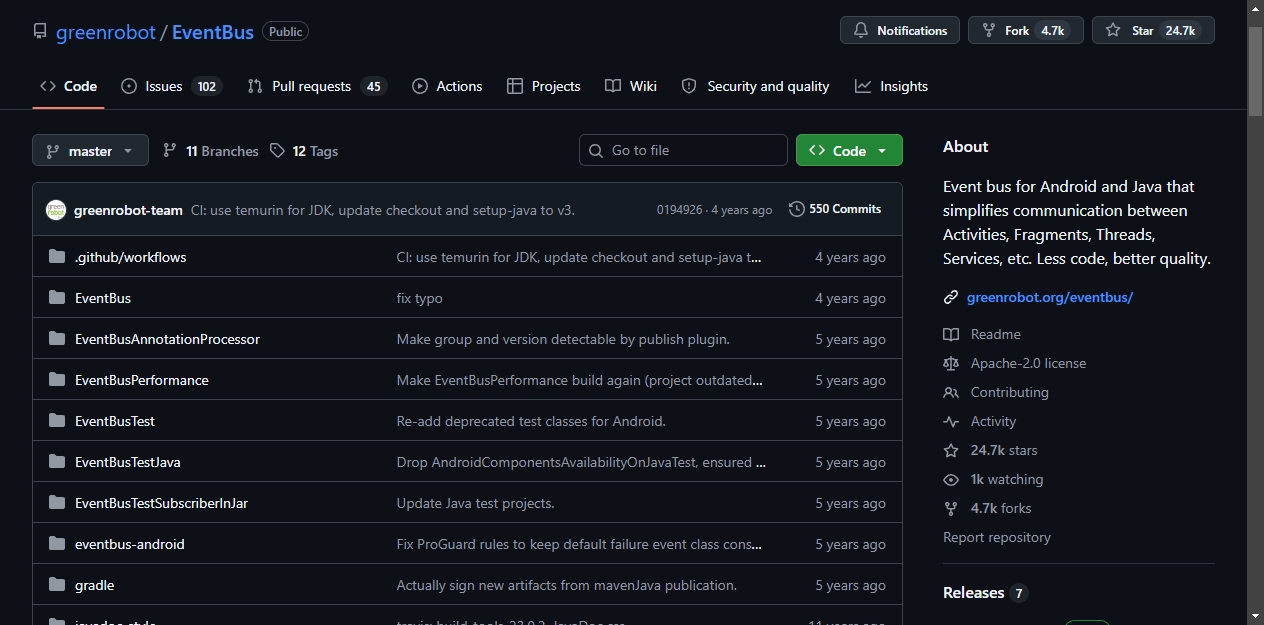Screen dimensions: 1264x625
Task: Click the eye icon beside 1k watching
Action: pyautogui.click(x=951, y=479)
